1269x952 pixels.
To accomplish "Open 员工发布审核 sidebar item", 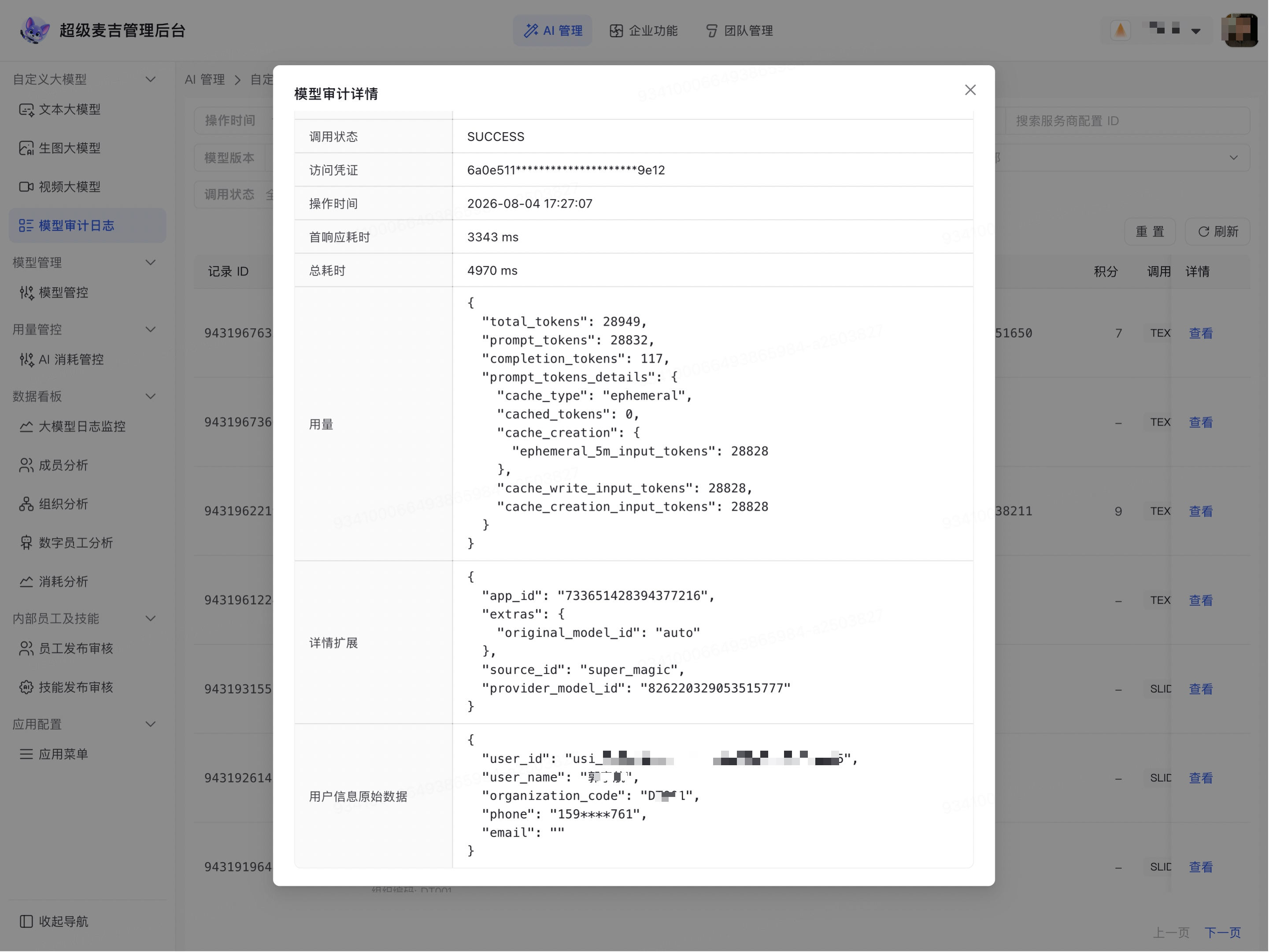I will click(x=87, y=649).
